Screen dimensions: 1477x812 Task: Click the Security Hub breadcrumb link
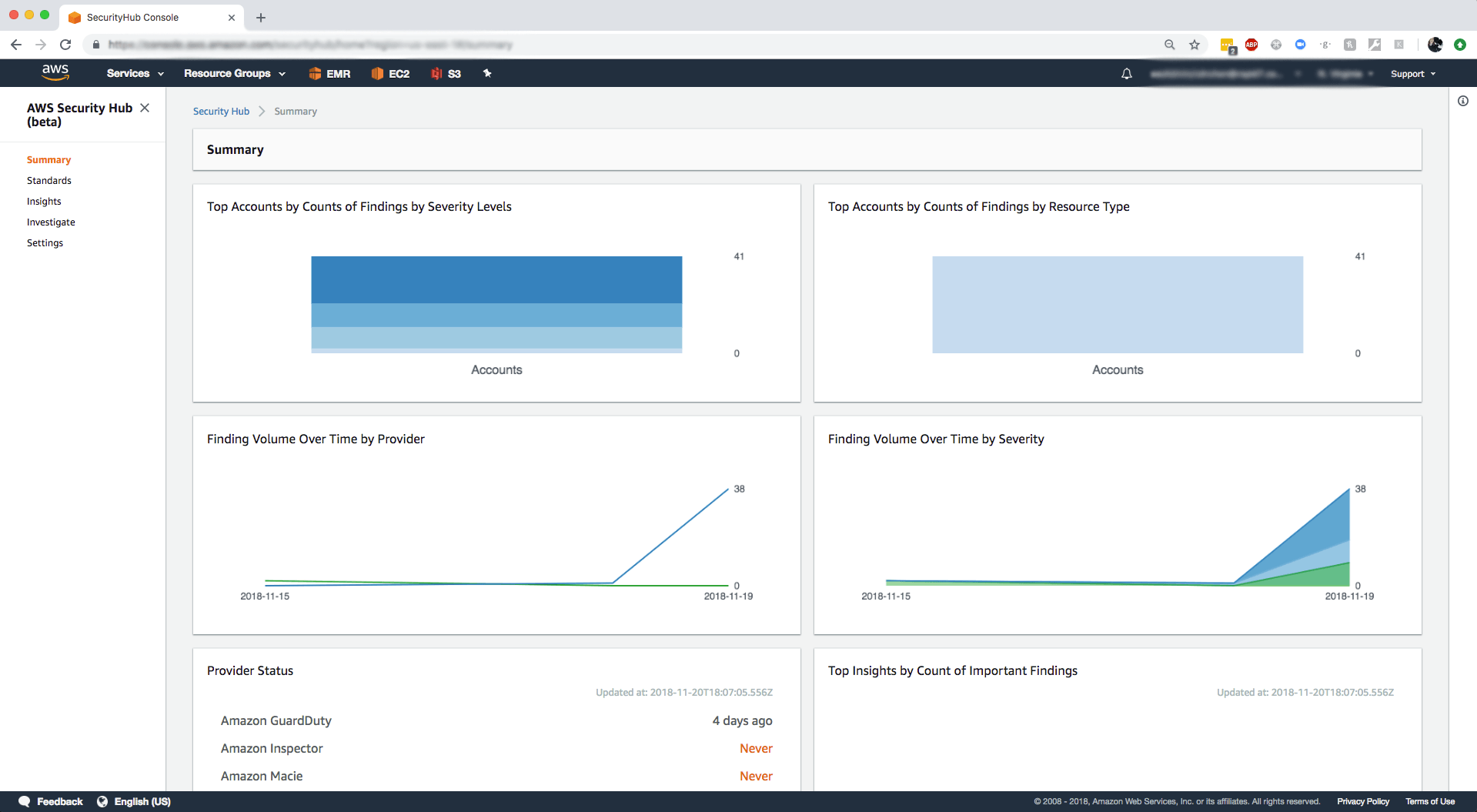pyautogui.click(x=221, y=112)
